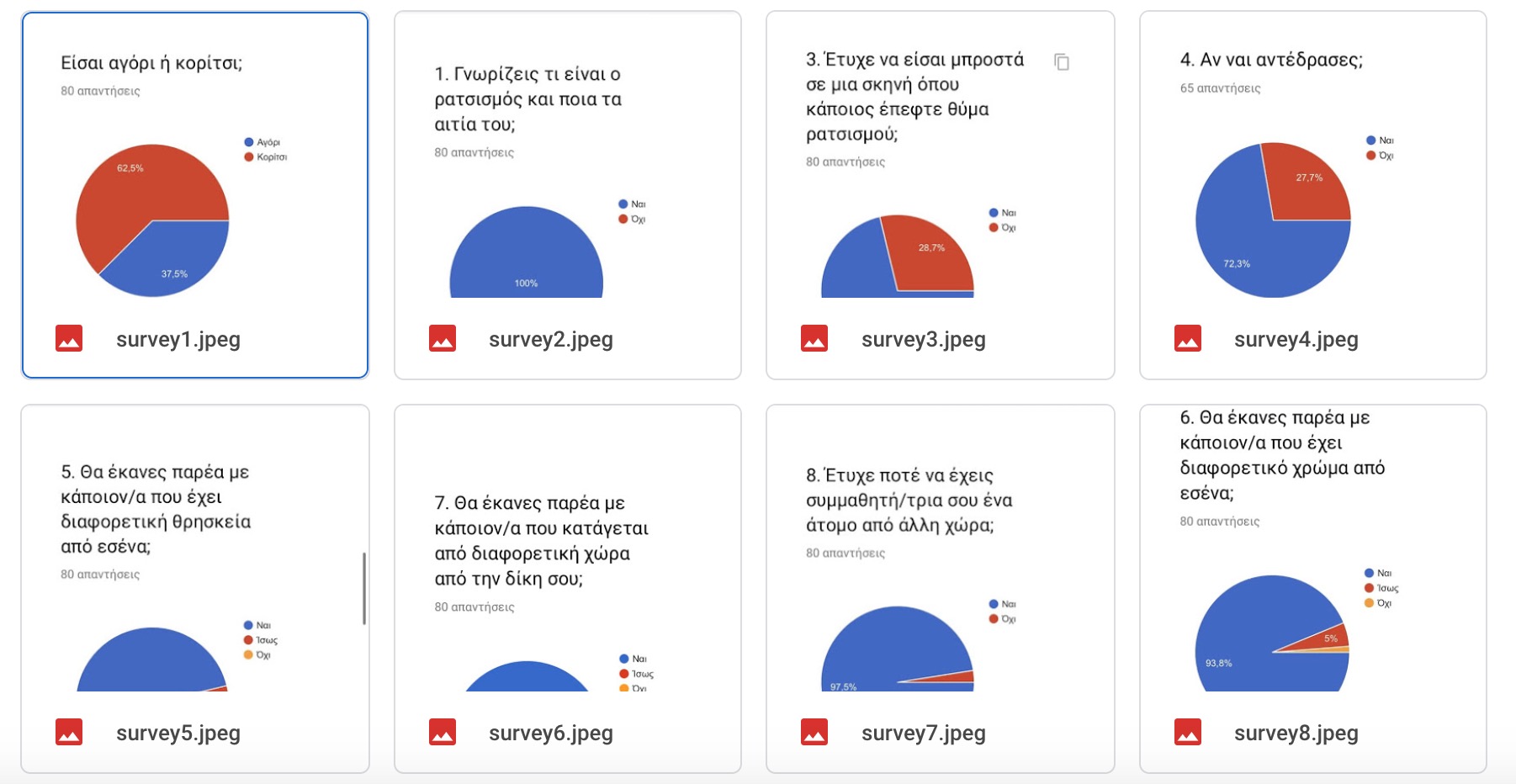Click the image file icon beside survey7.jpeg
The image size is (1516, 784).
[x=814, y=732]
